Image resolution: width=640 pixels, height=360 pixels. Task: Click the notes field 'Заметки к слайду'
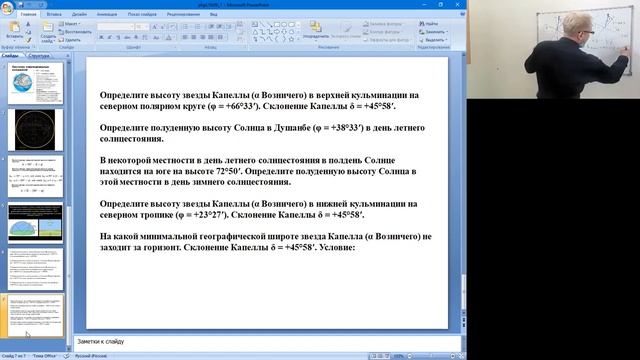267,343
